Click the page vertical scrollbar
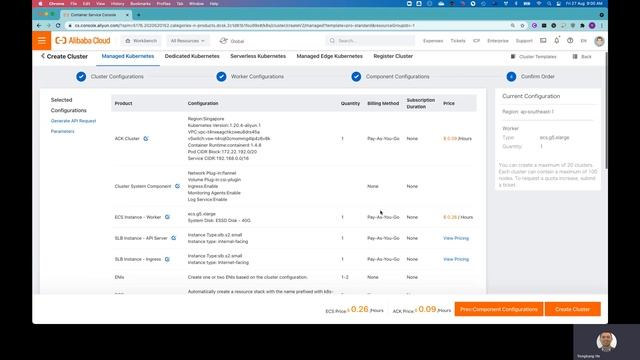The image size is (640, 360). pyautogui.click(x=606, y=110)
